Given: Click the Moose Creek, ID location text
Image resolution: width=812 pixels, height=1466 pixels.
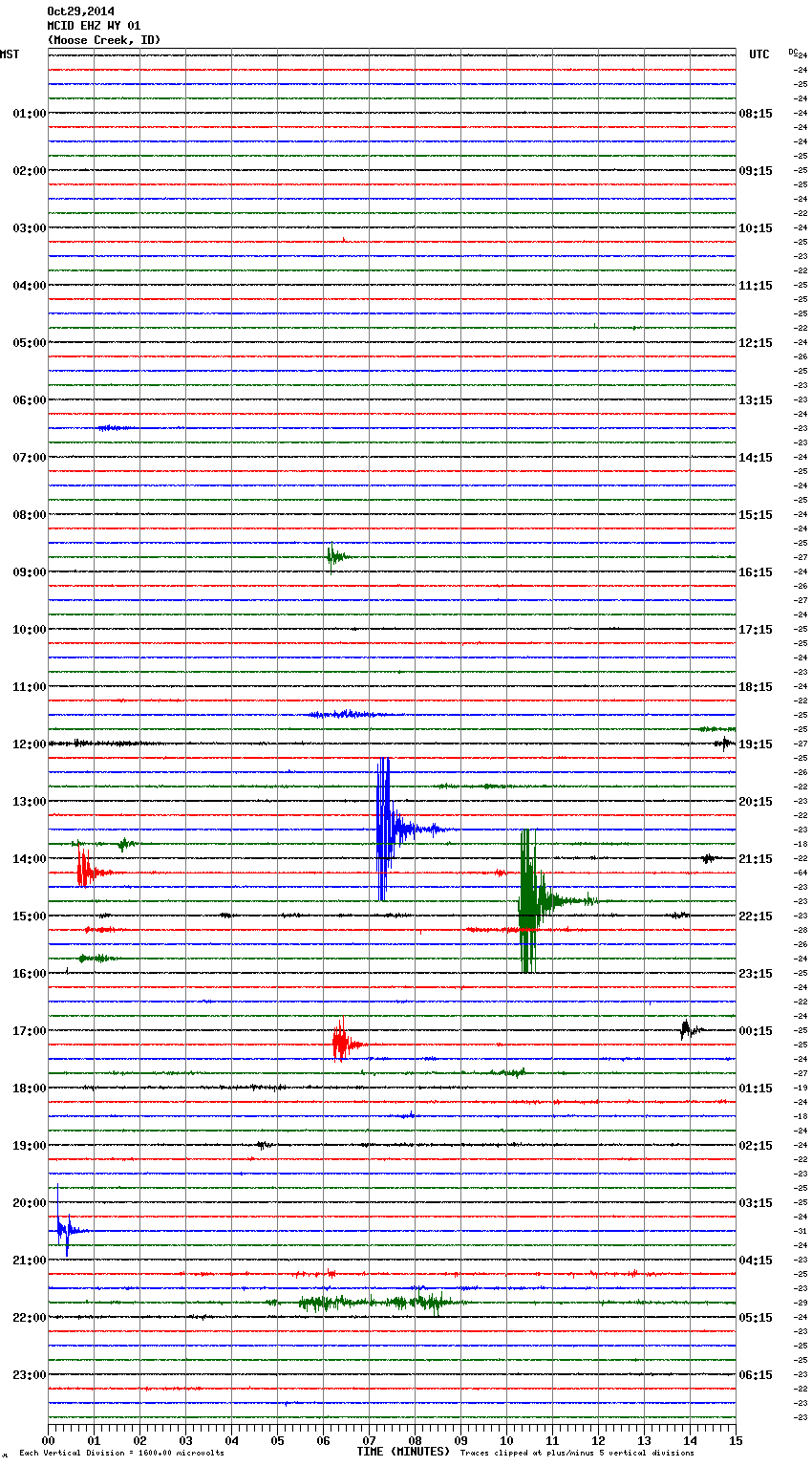Looking at the screenshot, I should 103,40.
